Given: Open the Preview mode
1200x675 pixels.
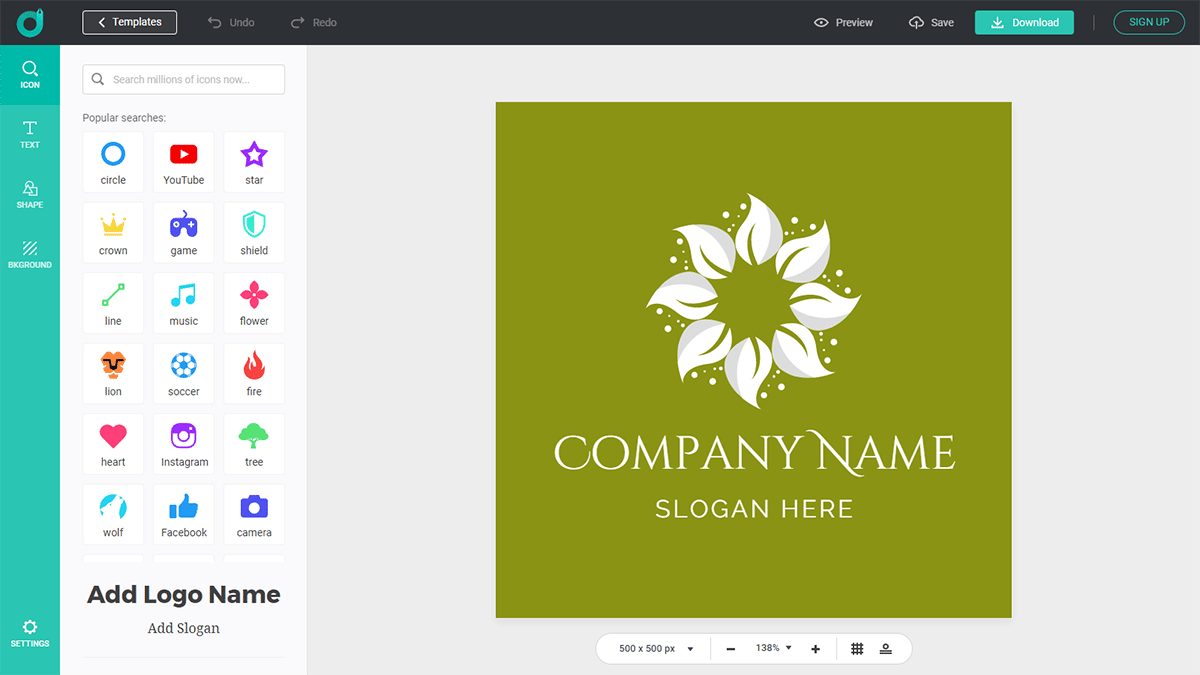Looking at the screenshot, I should click(x=842, y=21).
